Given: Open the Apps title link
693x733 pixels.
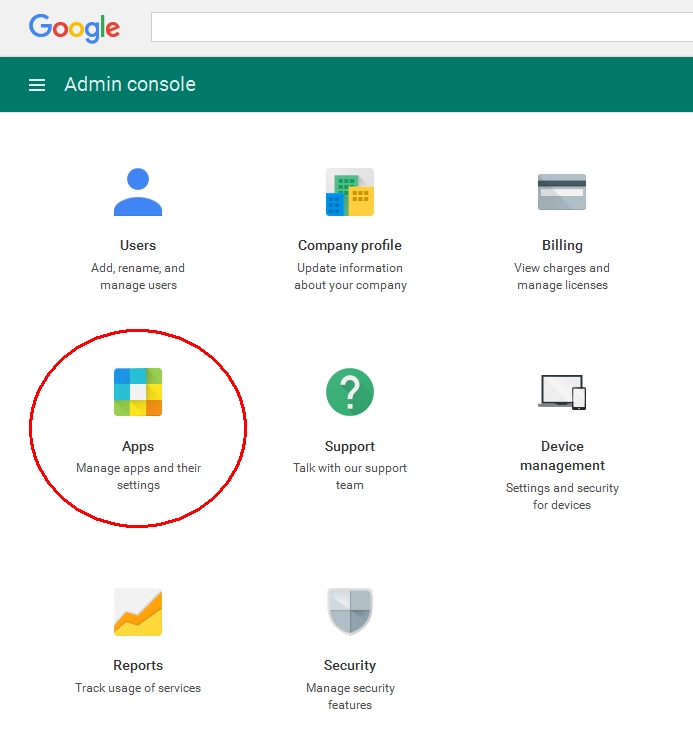Looking at the screenshot, I should pos(138,446).
